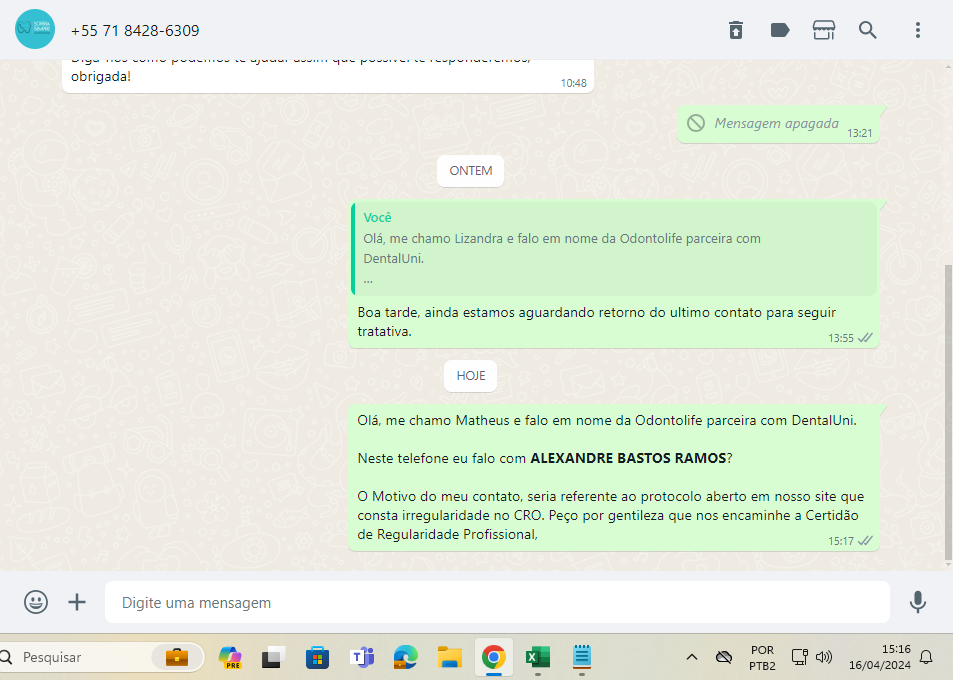Open Notepad from the taskbar

(x=582, y=657)
